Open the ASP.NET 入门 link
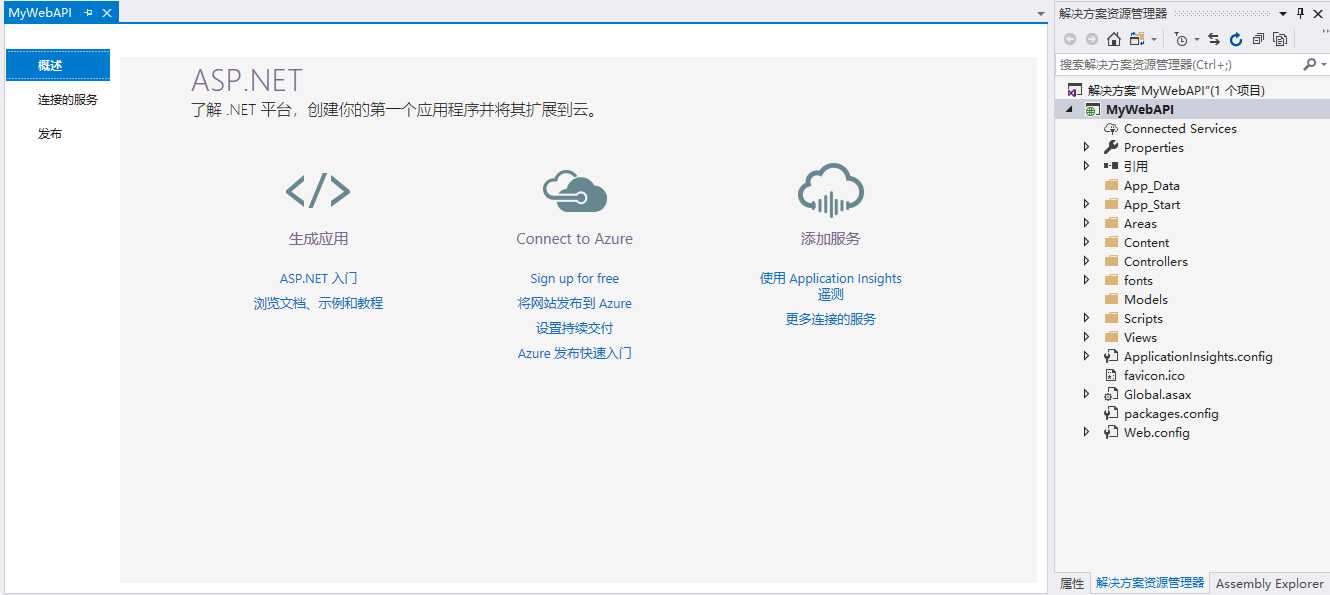 pos(318,278)
